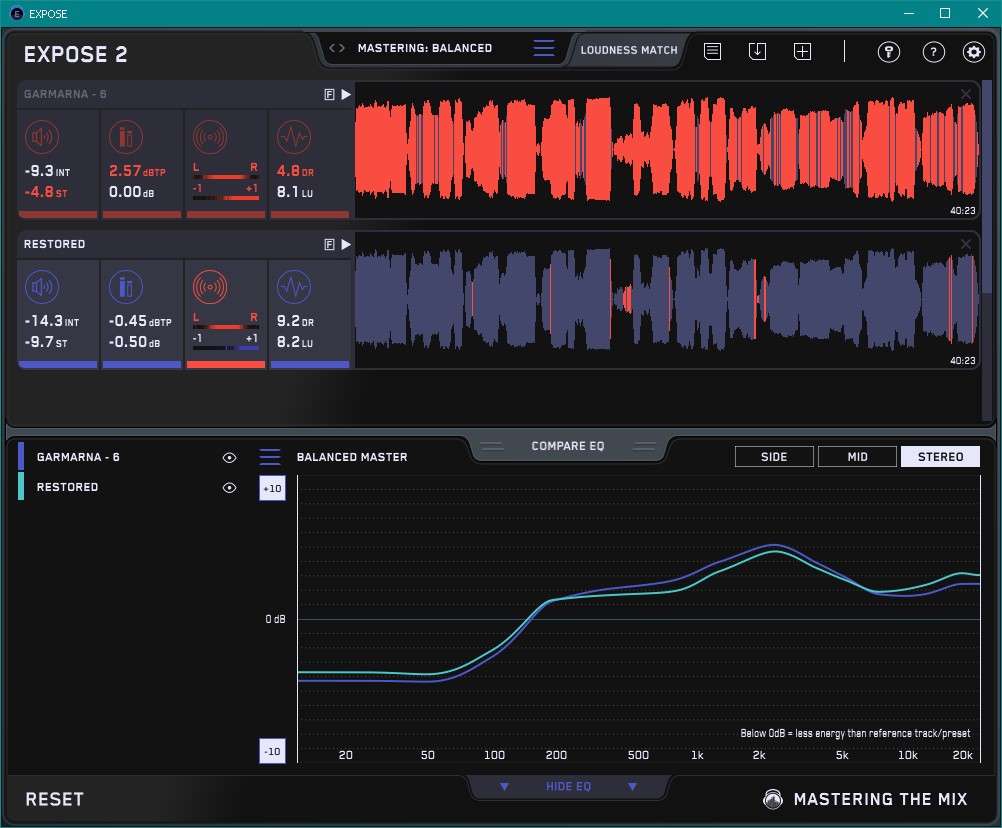This screenshot has height=828, width=1002.
Task: Switch EQ view to Mid
Action: coord(857,457)
